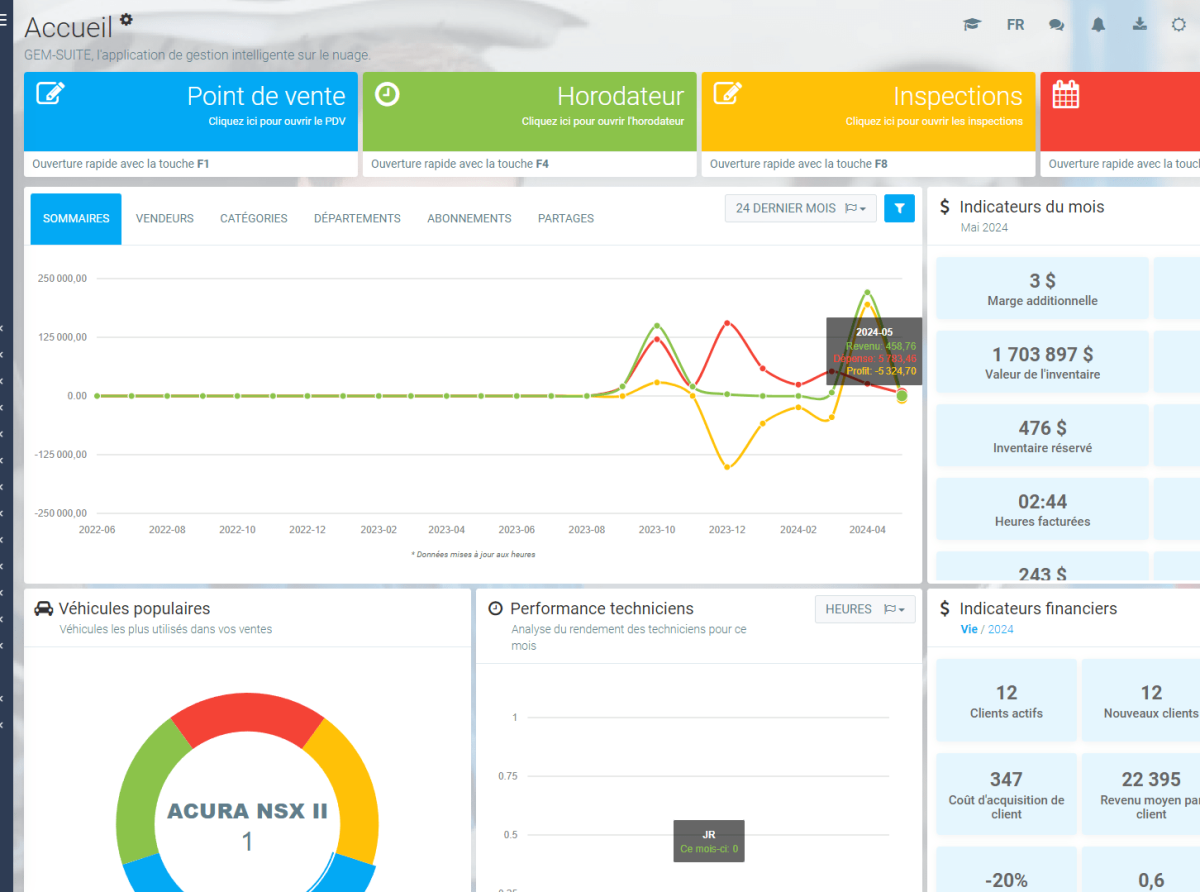The height and width of the screenshot is (892, 1200).
Task: Click 'Ouverture rapide avec la touche F1' text
Action: 121,164
